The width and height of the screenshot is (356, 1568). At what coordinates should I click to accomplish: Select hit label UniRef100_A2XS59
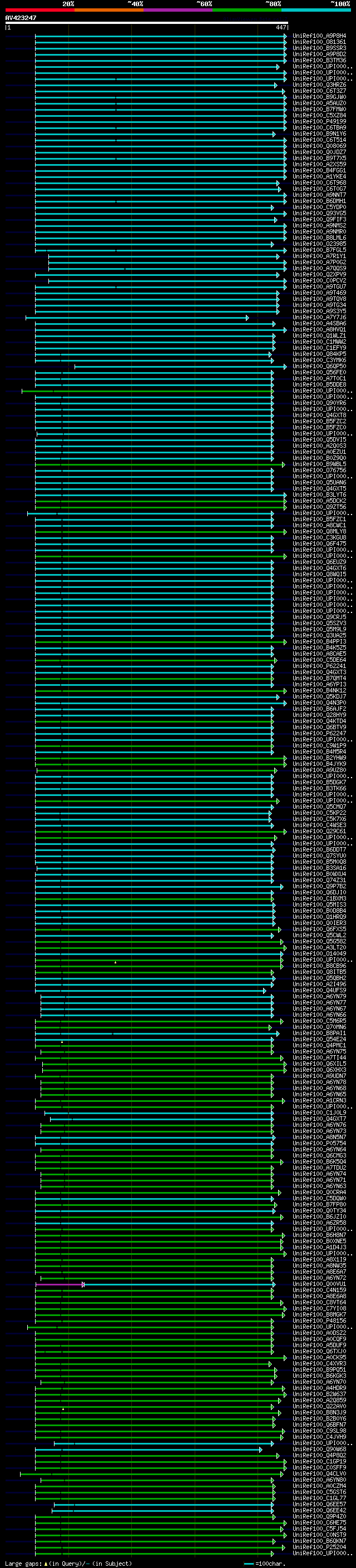click(x=319, y=164)
